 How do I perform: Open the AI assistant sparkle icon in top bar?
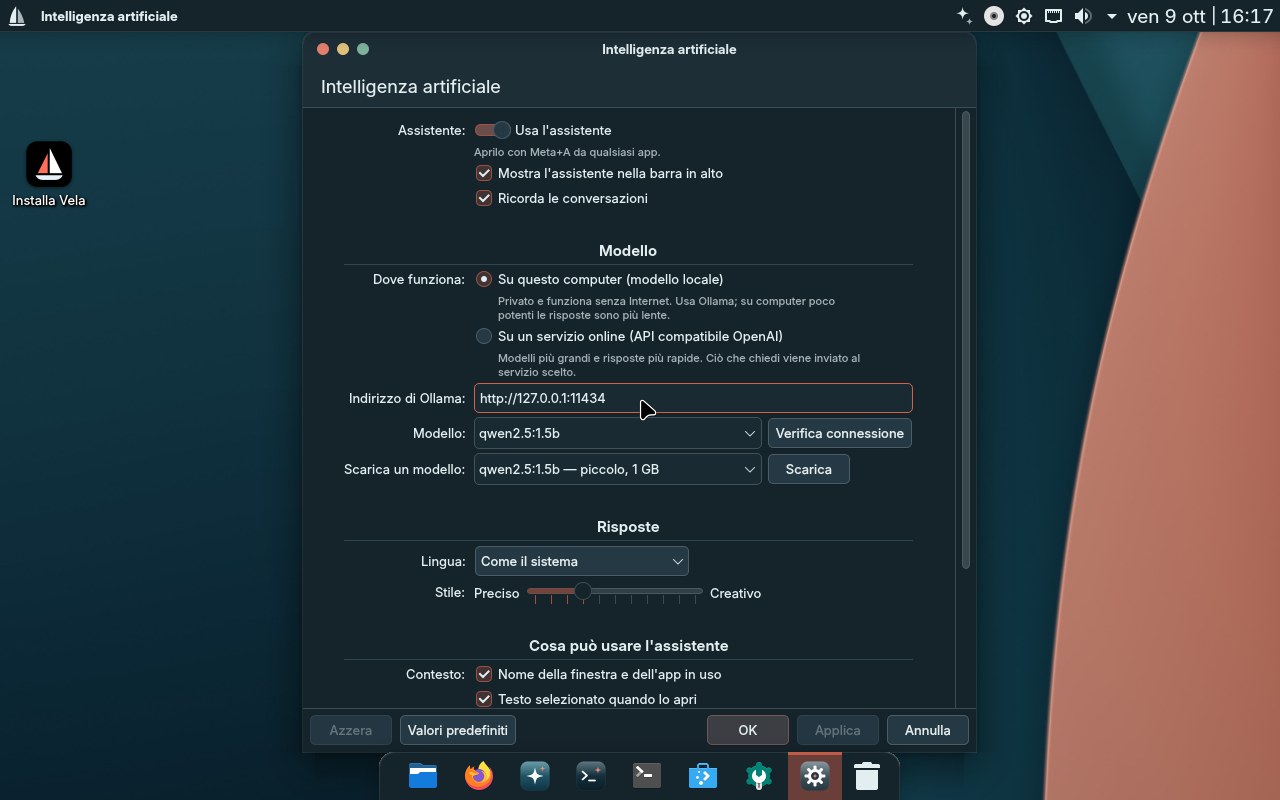[x=964, y=16]
